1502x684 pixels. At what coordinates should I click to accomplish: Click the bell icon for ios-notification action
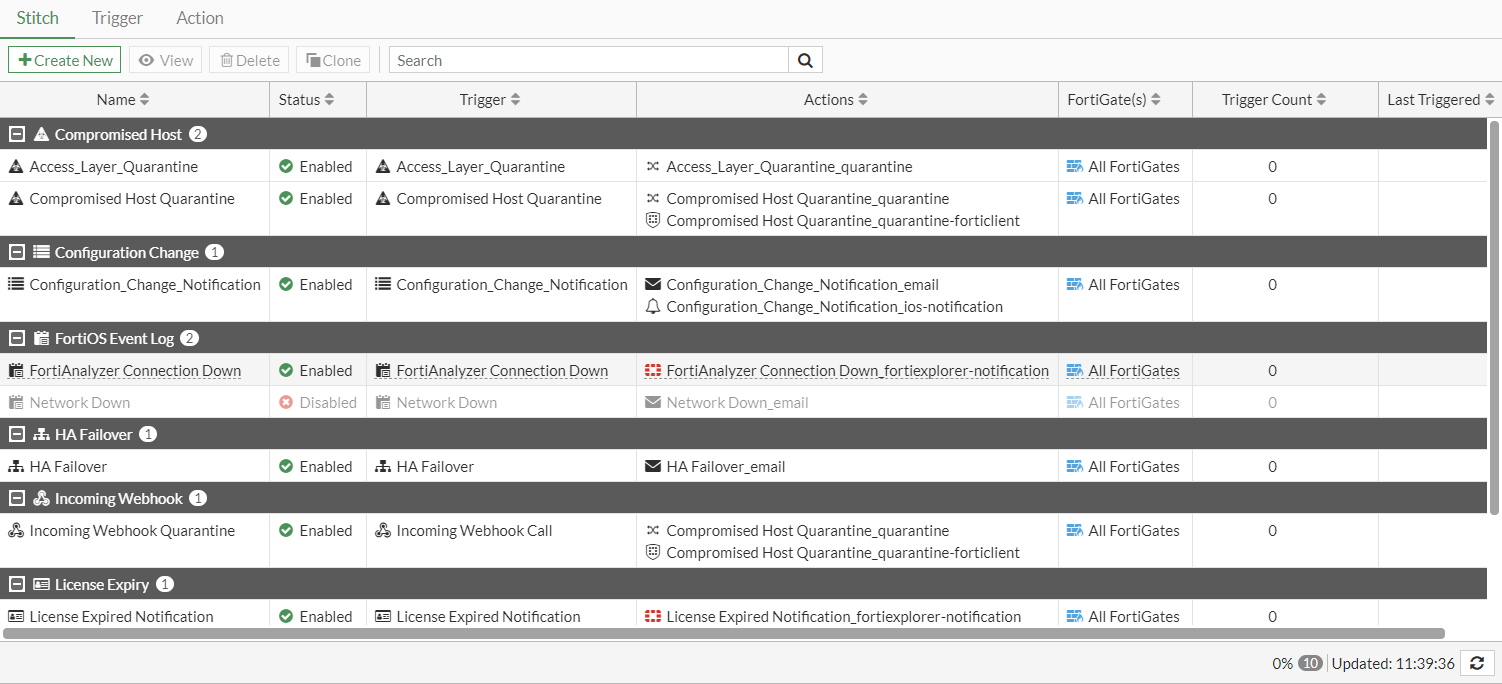pos(653,307)
